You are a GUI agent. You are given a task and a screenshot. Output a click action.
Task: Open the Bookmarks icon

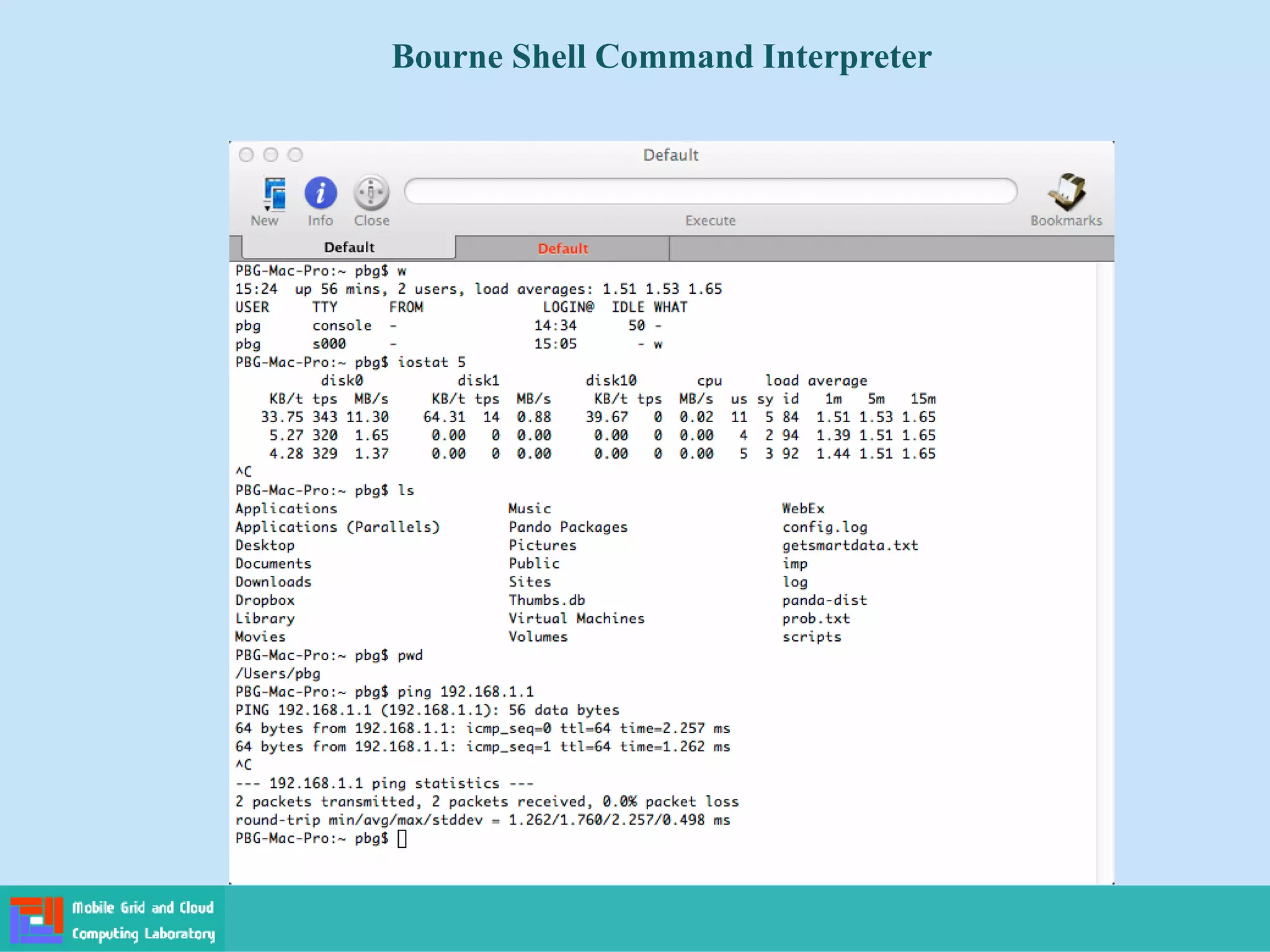coord(1067,192)
